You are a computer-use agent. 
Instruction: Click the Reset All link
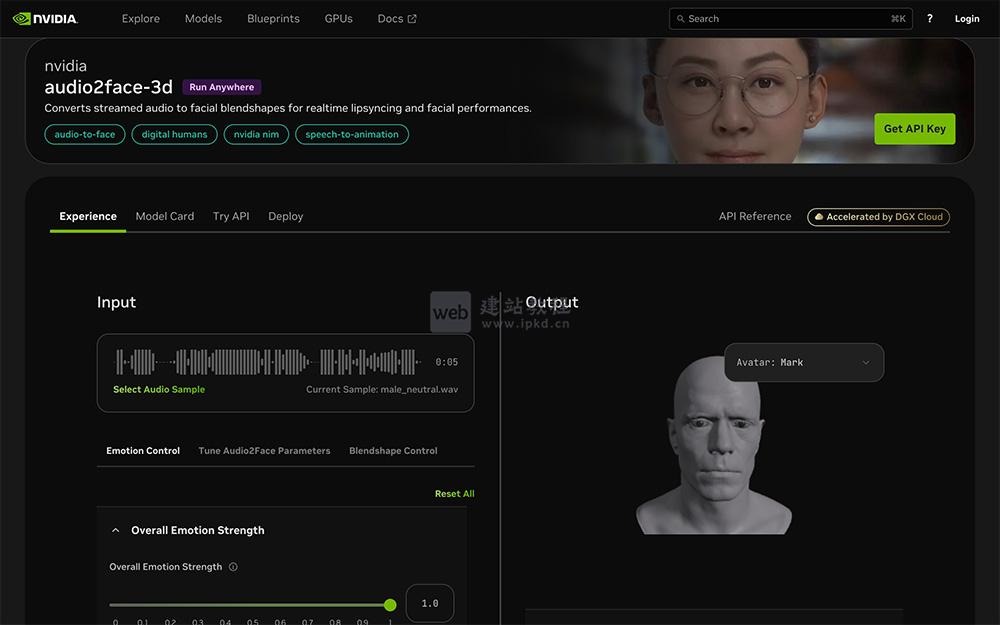(x=454, y=493)
